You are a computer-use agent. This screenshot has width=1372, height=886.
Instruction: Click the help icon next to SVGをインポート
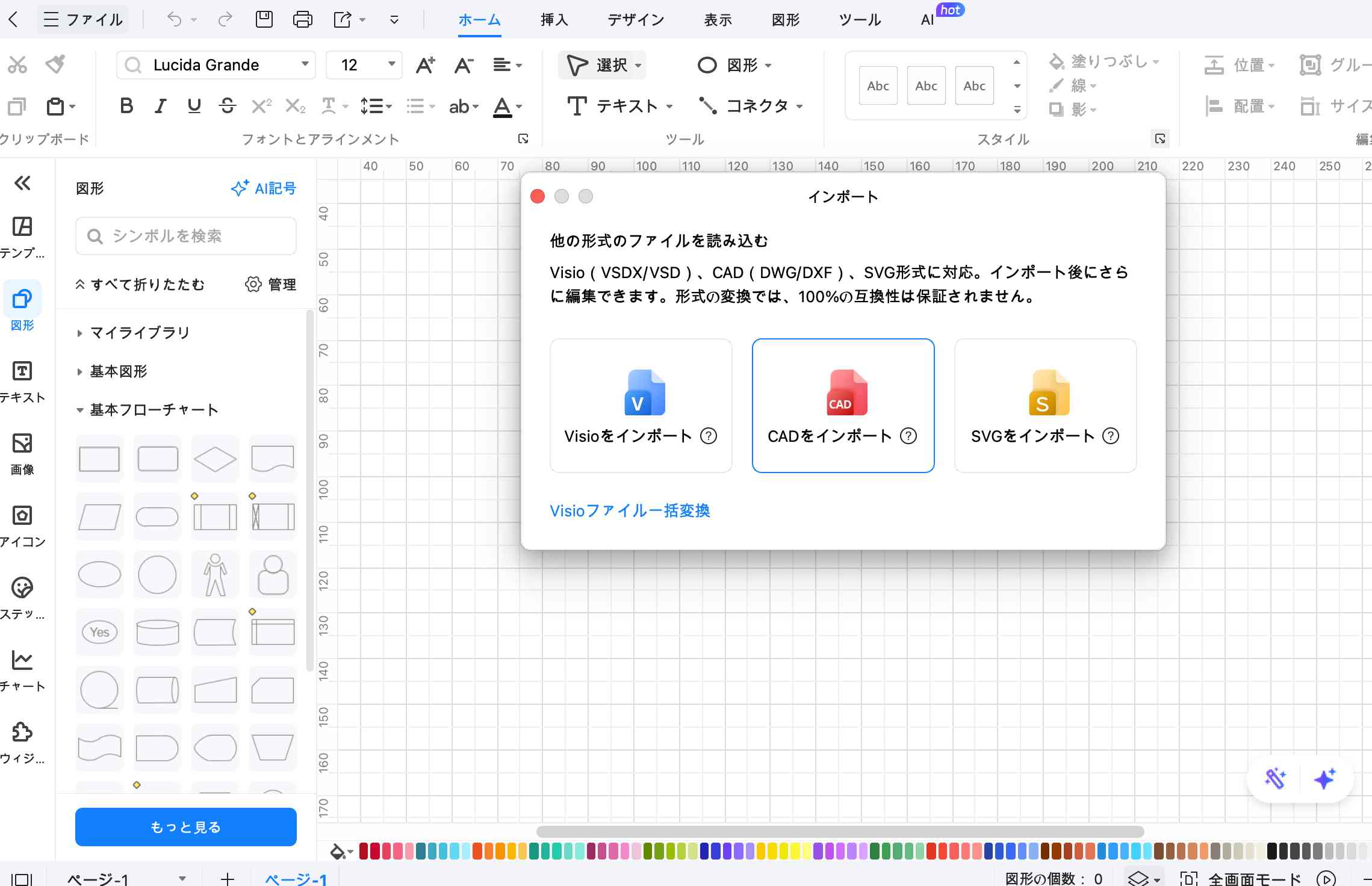pos(1110,436)
